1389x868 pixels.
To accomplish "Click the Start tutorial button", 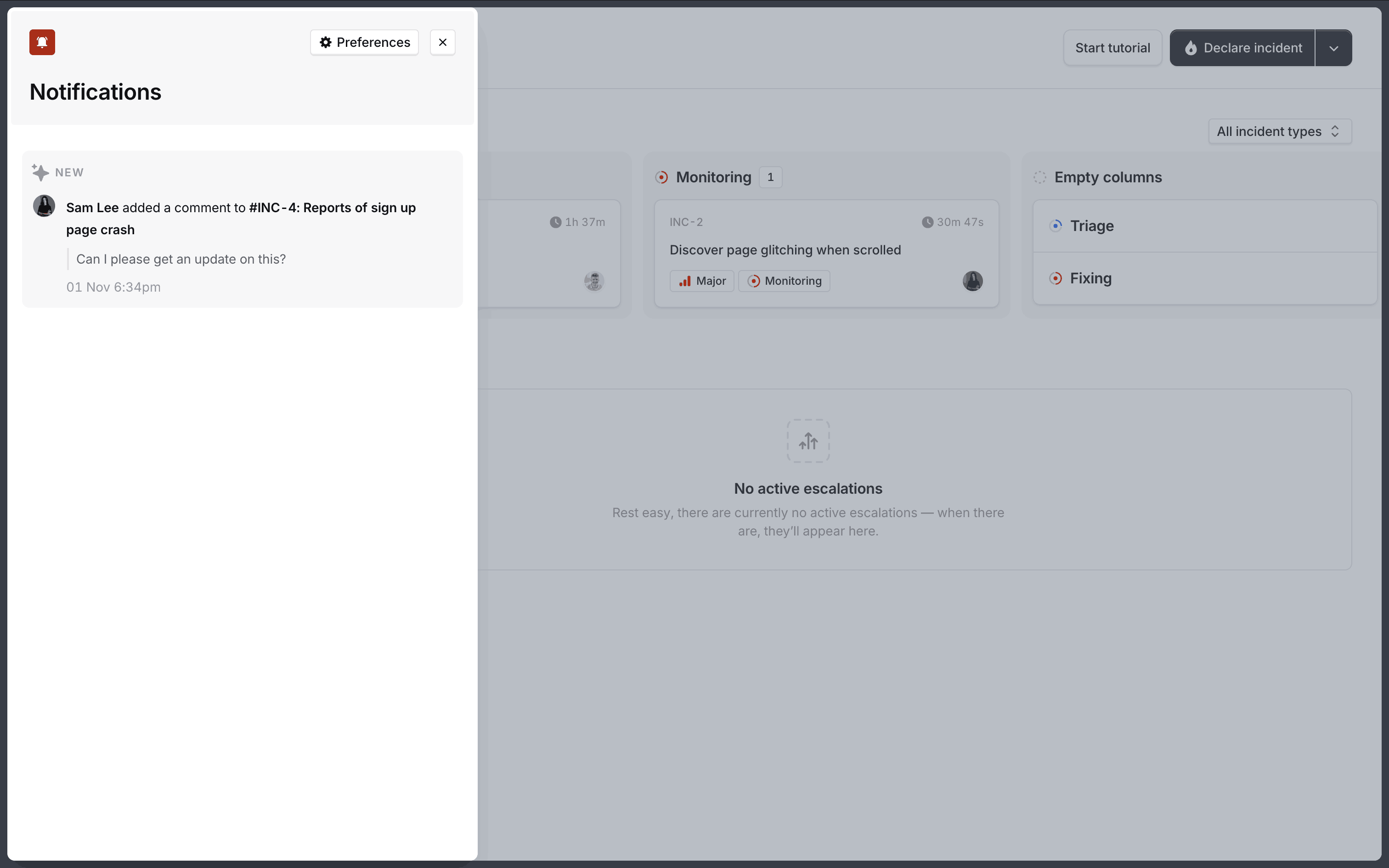I will (x=1112, y=48).
